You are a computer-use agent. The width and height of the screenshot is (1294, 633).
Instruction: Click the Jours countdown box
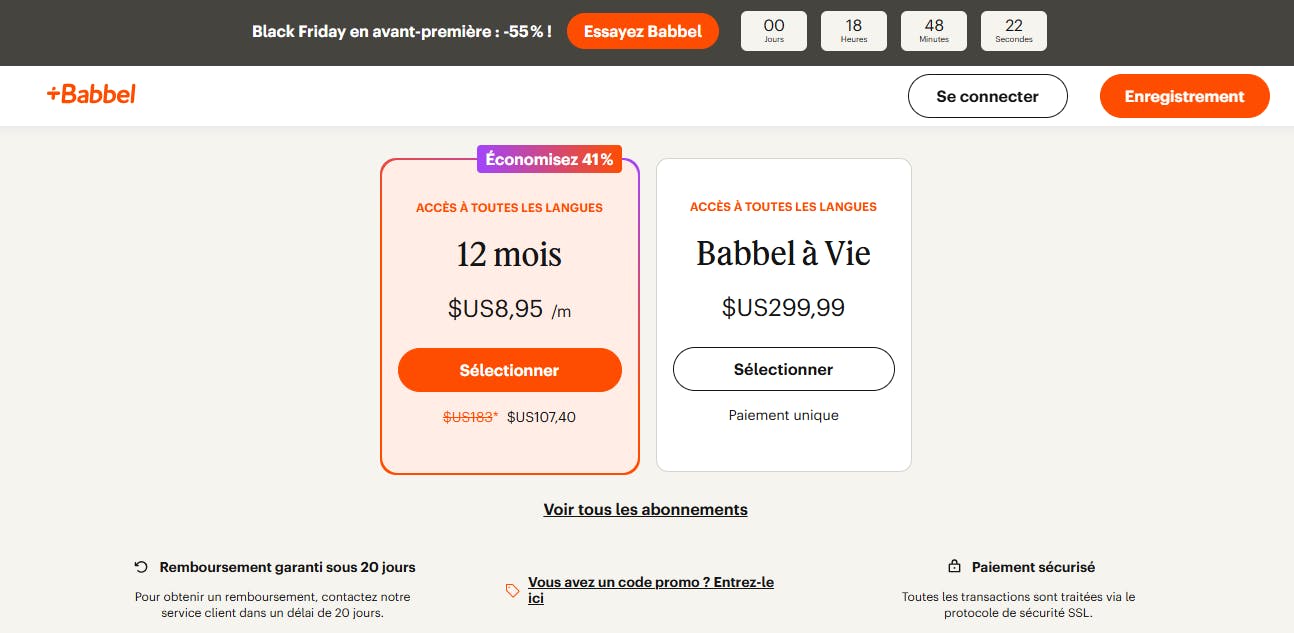pos(773,31)
